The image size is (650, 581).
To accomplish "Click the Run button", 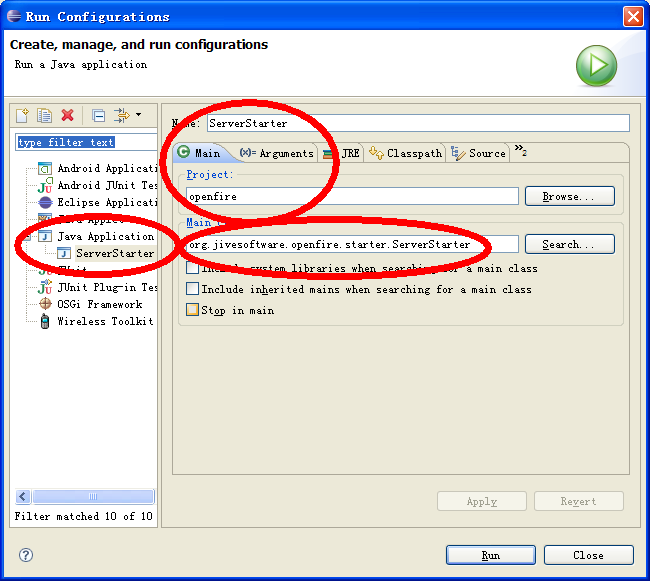I will [x=491, y=555].
